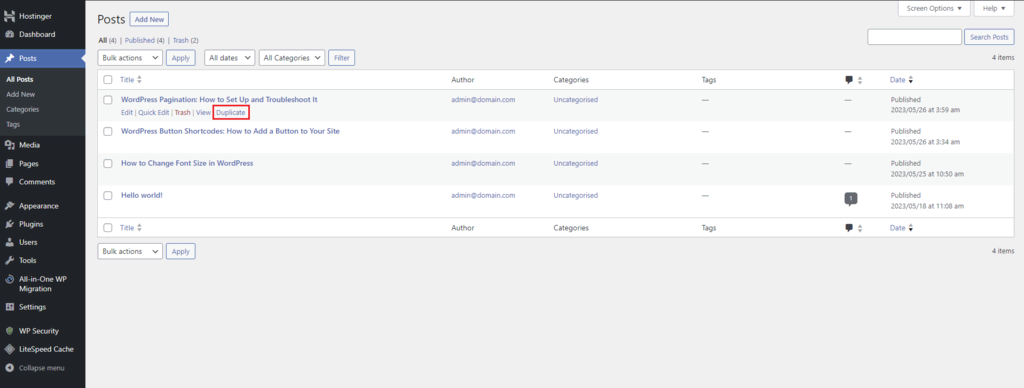Select the Appearance brush icon
This screenshot has height=388, width=1024.
(9, 206)
